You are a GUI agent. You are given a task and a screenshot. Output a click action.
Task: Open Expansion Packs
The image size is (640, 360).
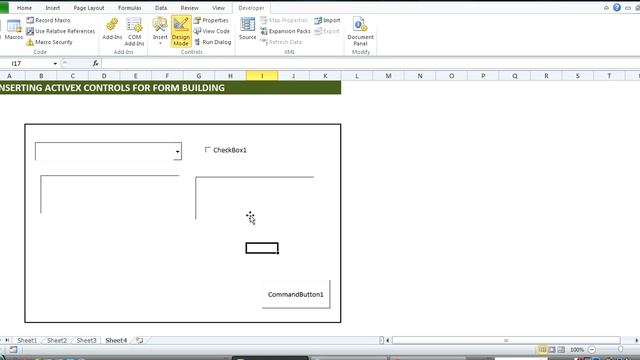[285, 31]
